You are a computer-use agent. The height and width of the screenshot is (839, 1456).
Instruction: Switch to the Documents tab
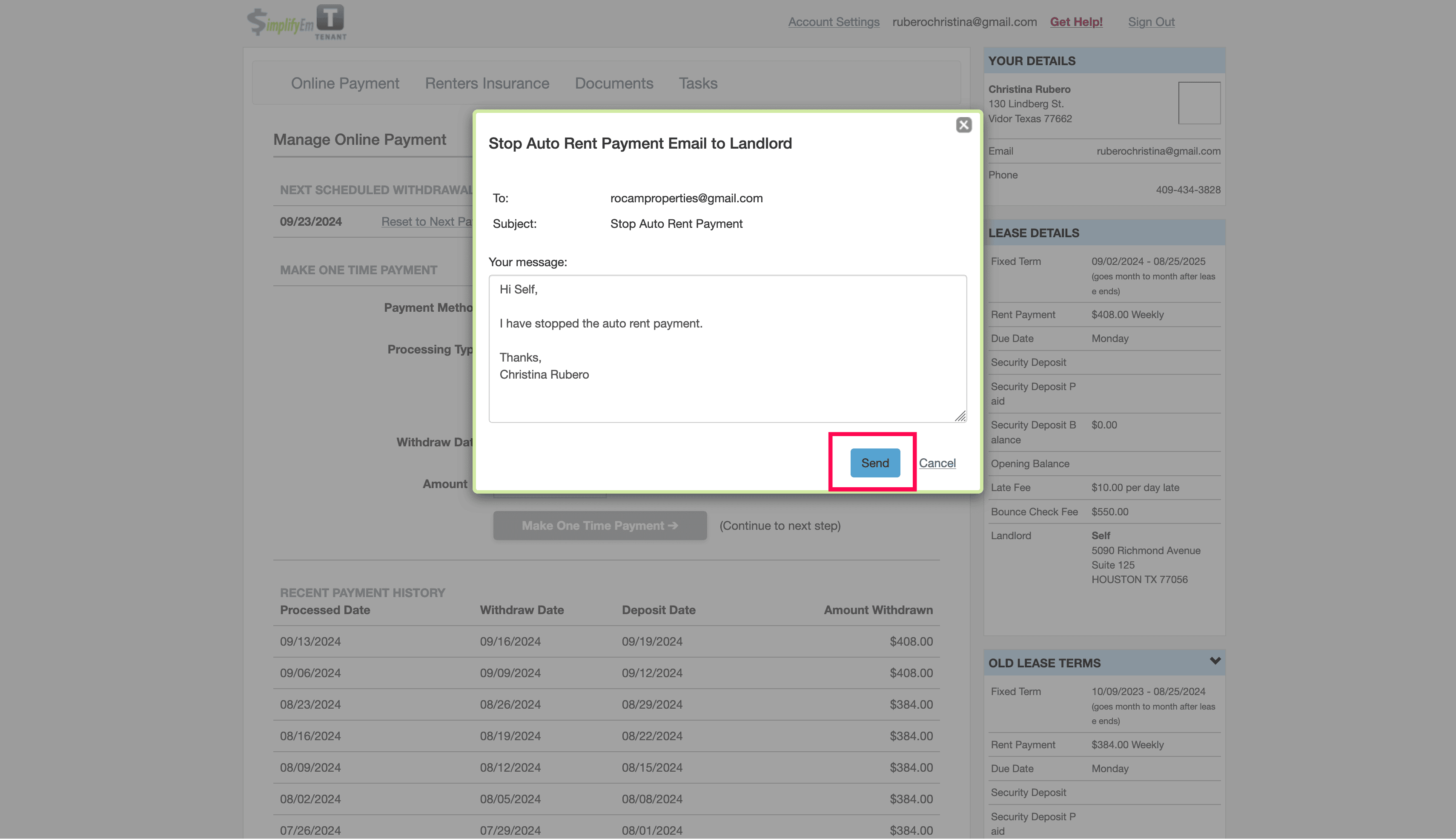(613, 83)
